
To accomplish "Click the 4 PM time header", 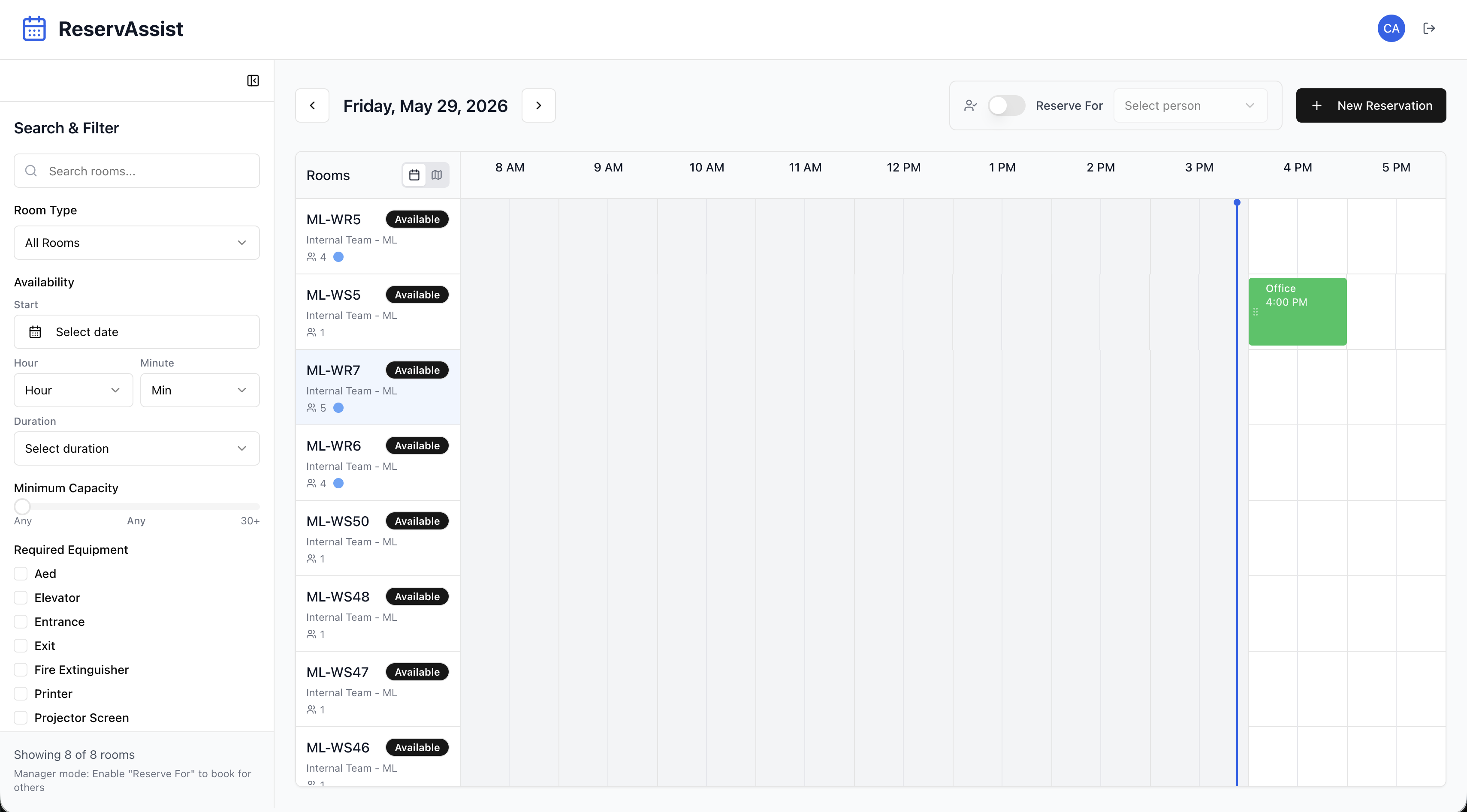I will pos(1297,167).
